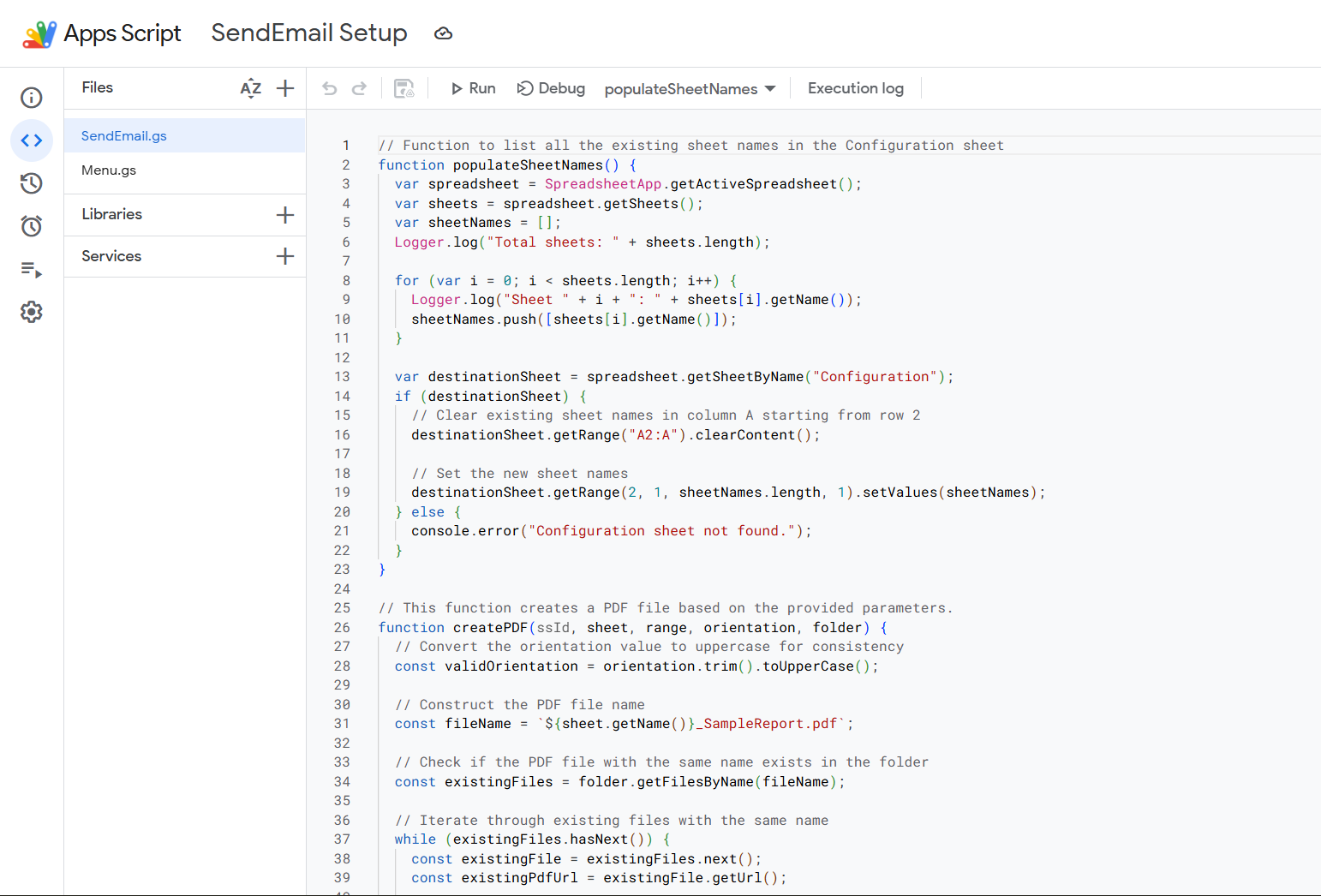
Task: Open Project History clock icon
Action: pos(32,183)
